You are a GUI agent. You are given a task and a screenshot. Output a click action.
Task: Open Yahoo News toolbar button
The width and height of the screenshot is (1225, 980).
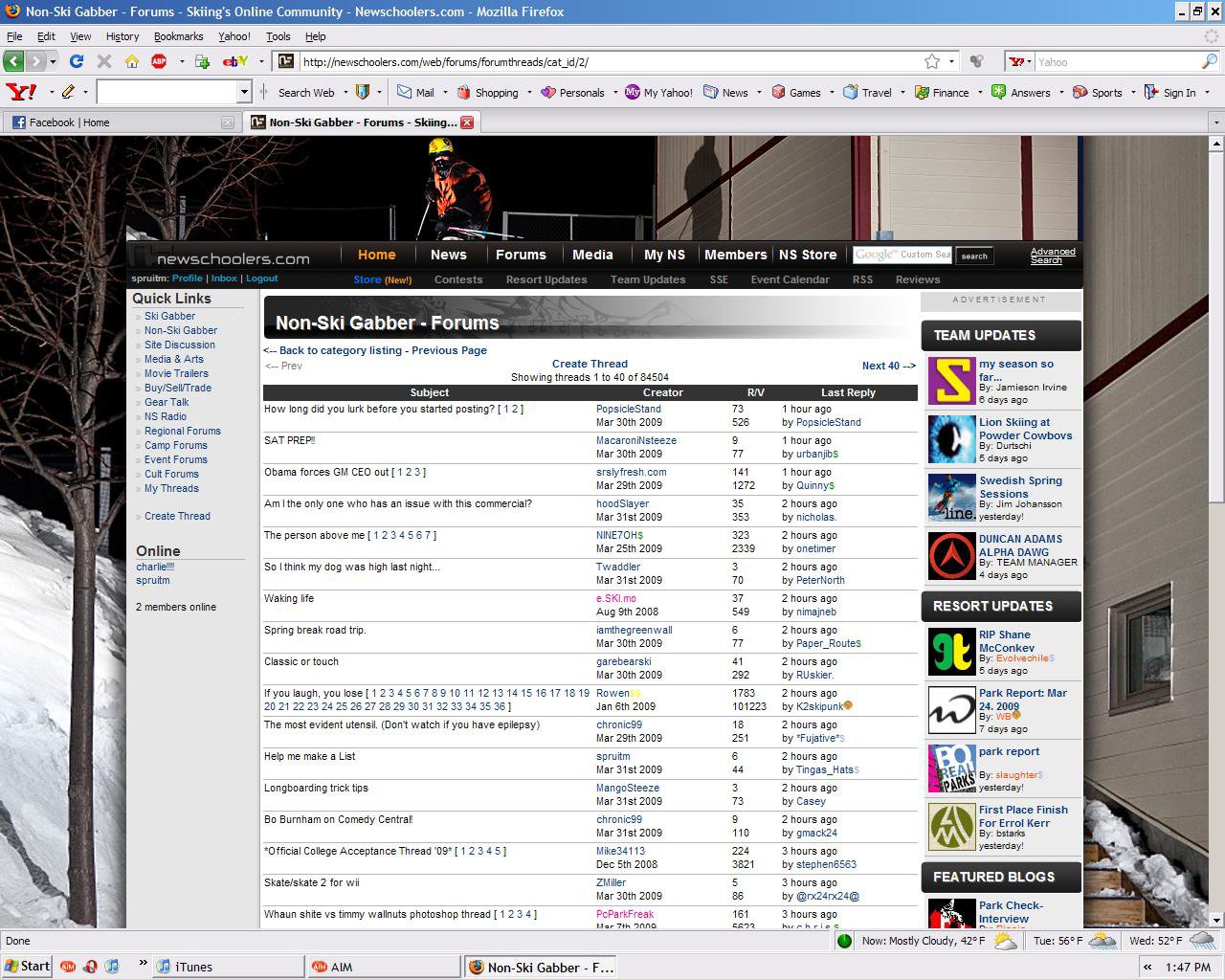tap(725, 92)
